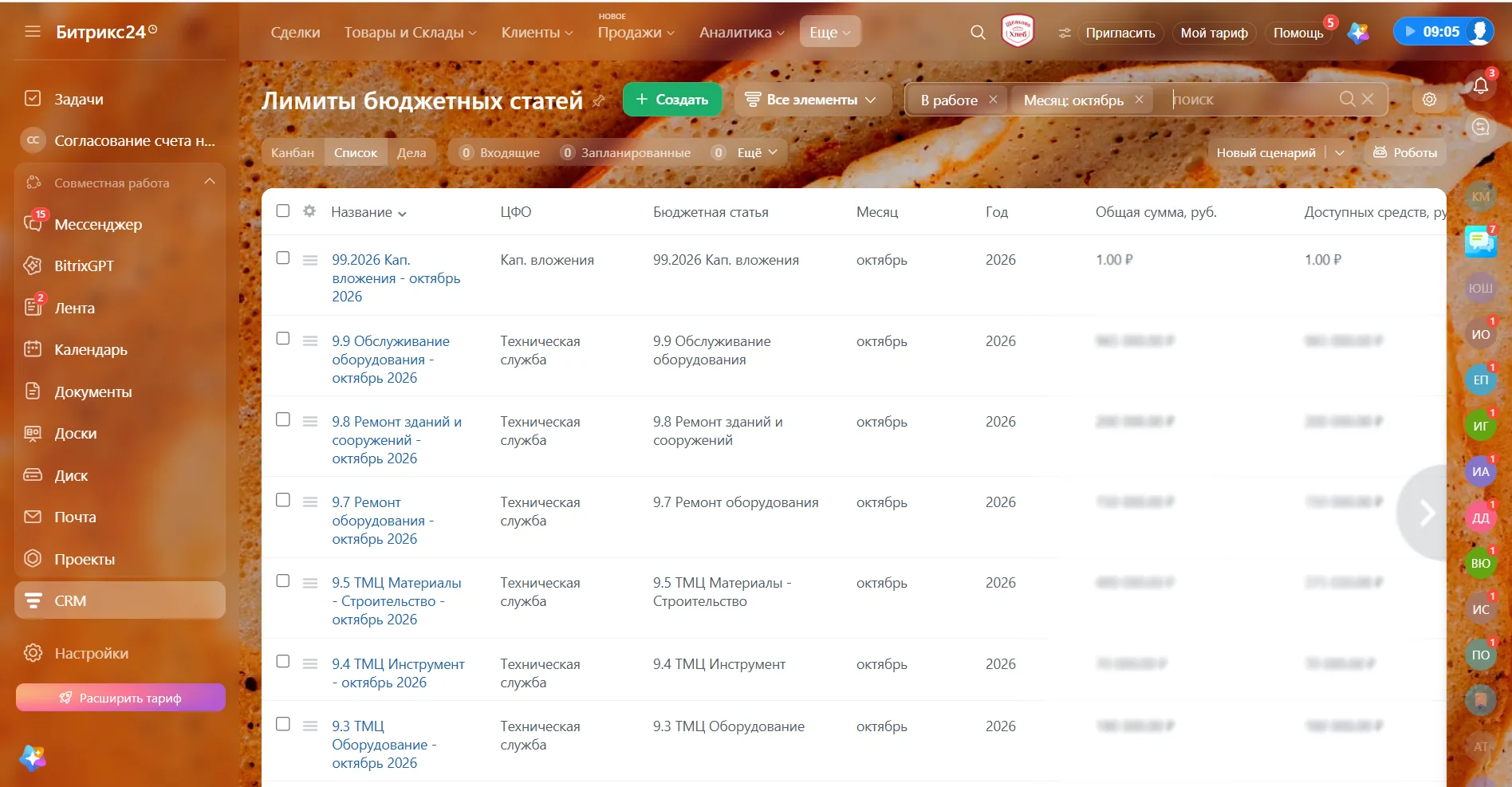Click the Пригласить button

click(x=1120, y=33)
